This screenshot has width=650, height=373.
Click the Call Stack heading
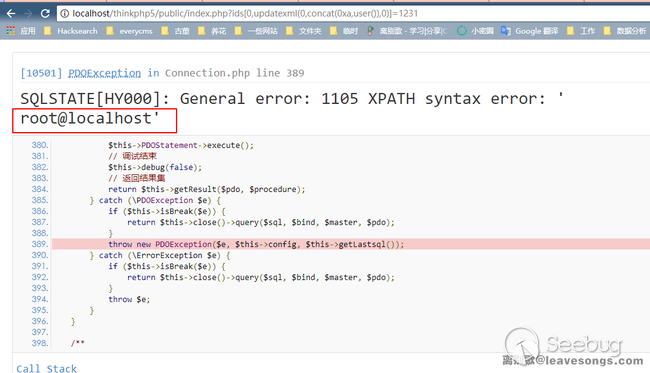coord(46,368)
